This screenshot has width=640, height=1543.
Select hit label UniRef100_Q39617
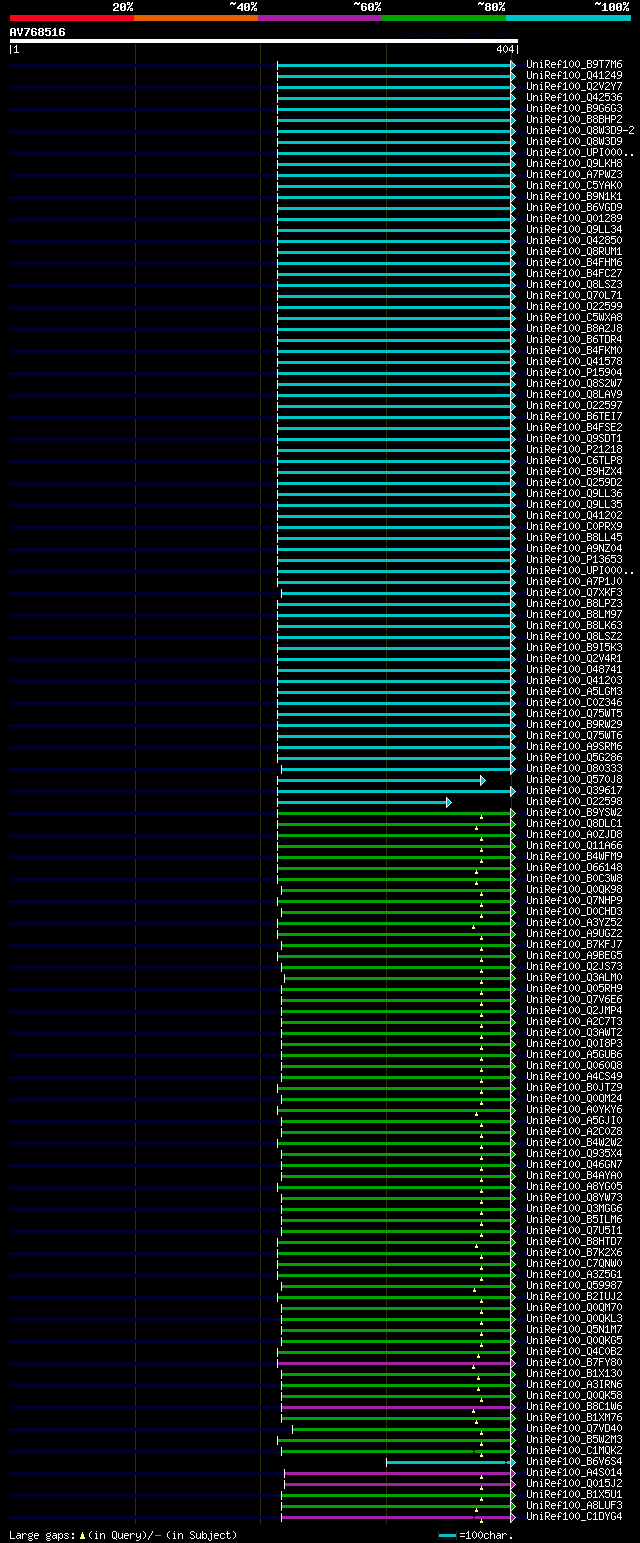(574, 790)
